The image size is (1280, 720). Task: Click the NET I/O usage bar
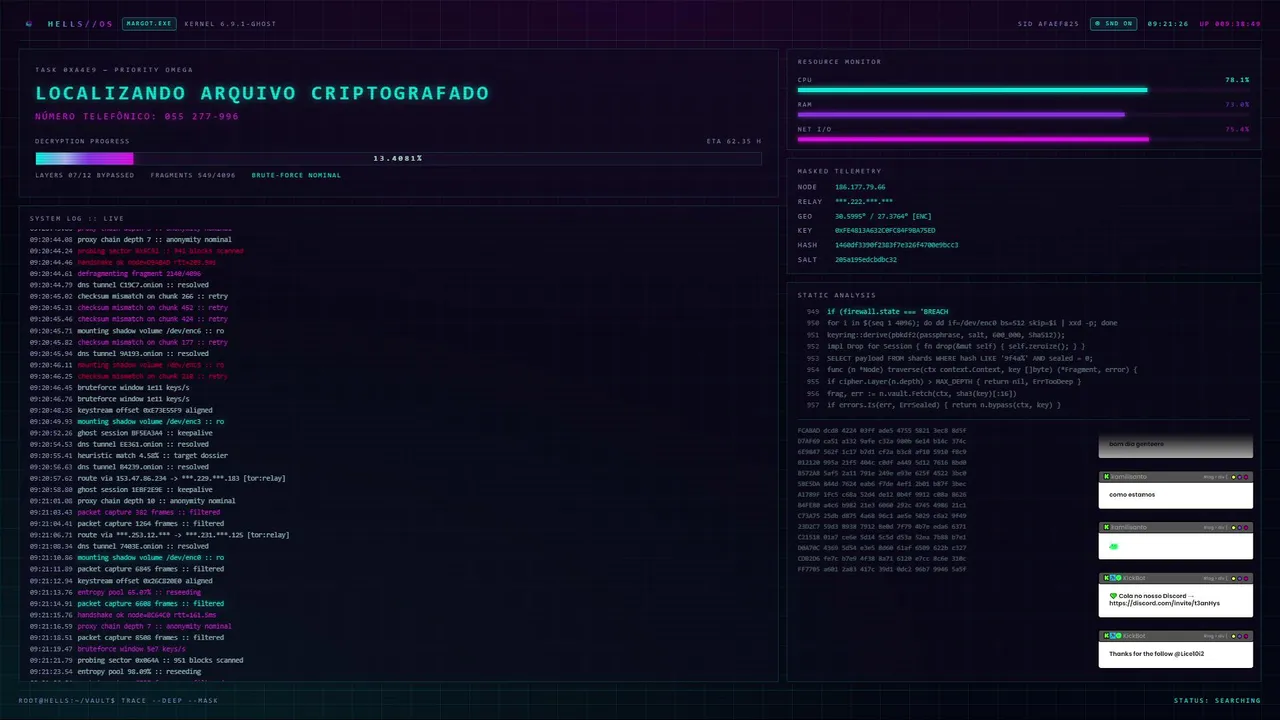pos(1023,139)
